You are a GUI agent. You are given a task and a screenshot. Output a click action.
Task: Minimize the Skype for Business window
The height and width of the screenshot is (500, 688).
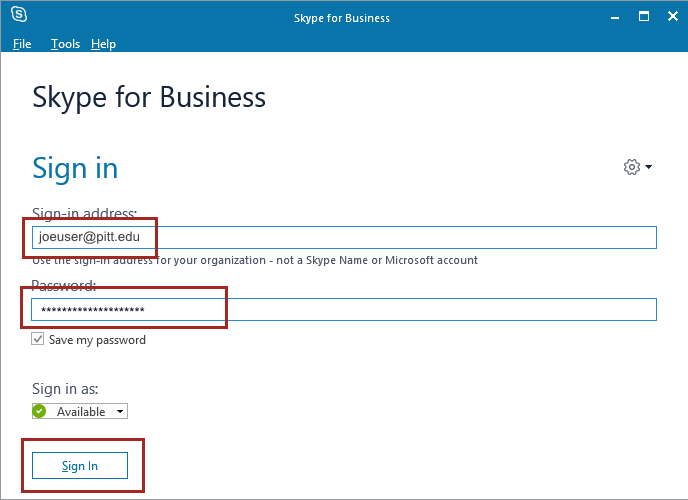(x=615, y=18)
